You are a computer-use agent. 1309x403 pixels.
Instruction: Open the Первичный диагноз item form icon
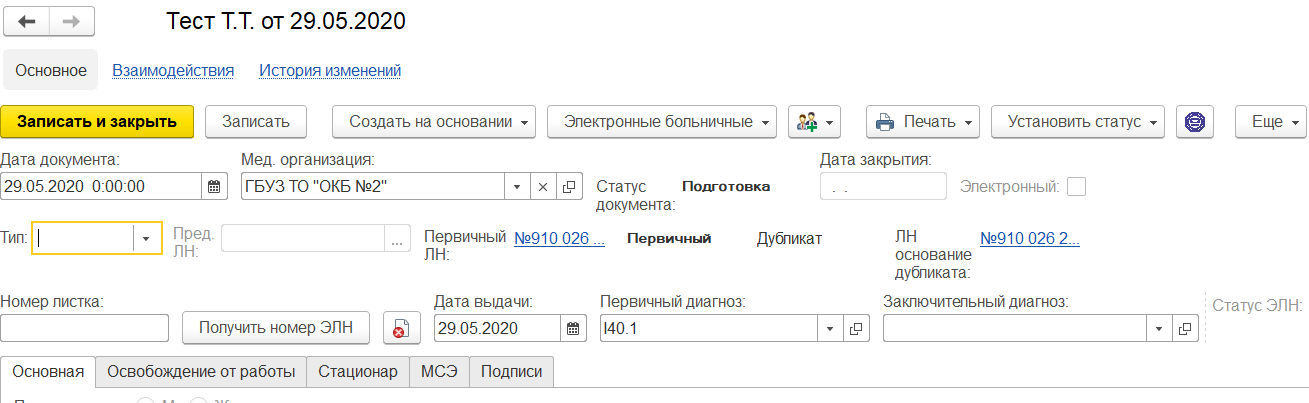click(857, 328)
